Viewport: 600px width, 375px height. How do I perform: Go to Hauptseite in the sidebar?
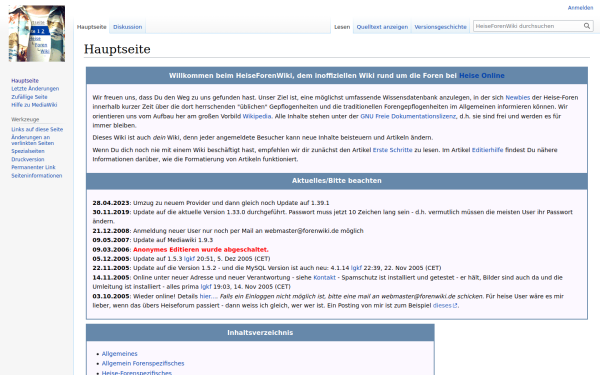[25, 81]
